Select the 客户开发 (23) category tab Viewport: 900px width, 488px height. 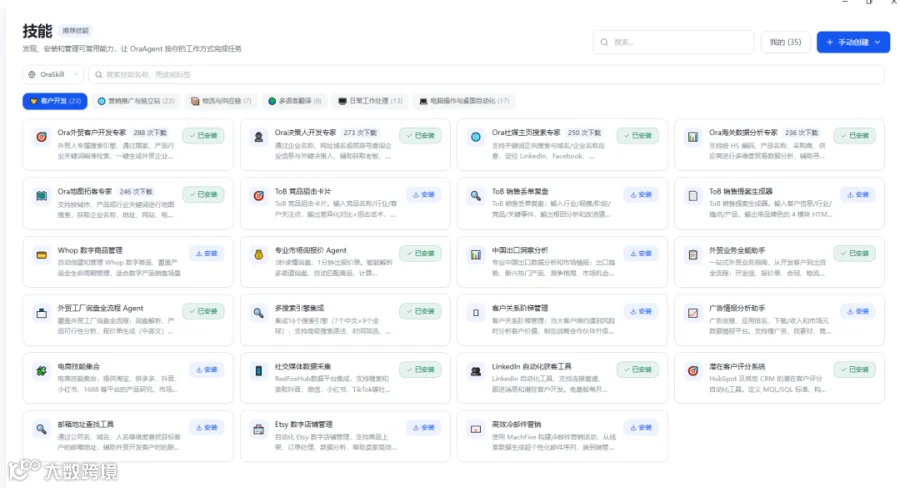pos(55,101)
